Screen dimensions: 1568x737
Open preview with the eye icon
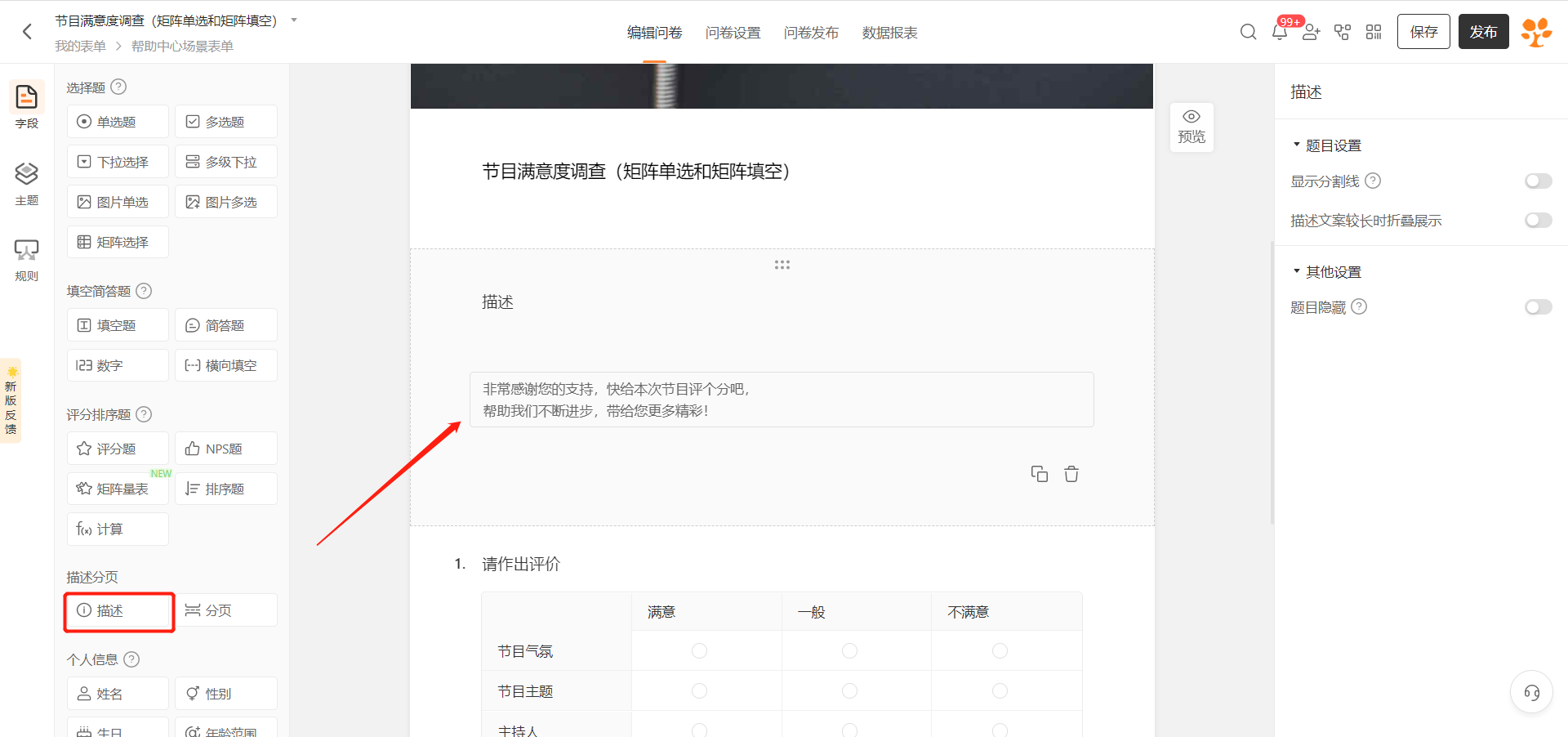(x=1192, y=127)
